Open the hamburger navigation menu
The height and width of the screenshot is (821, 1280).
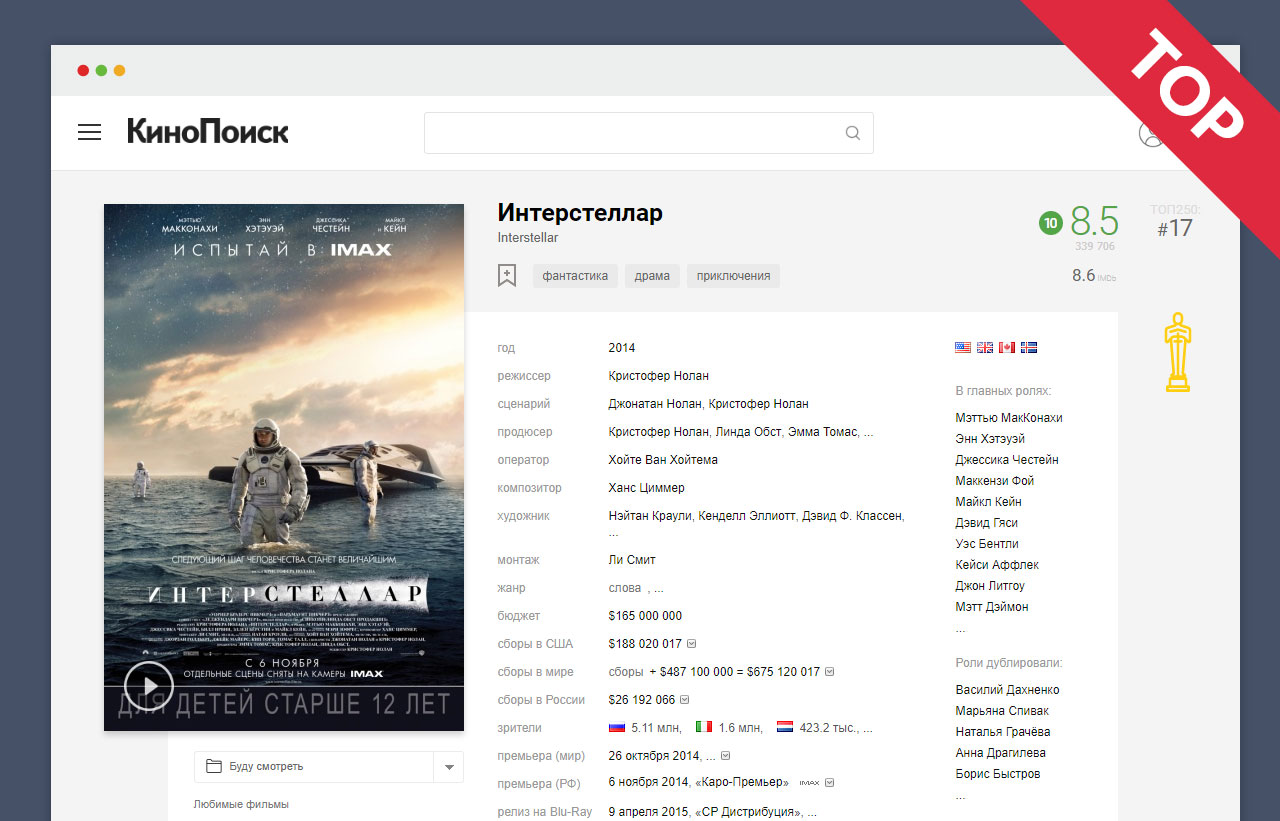click(89, 131)
